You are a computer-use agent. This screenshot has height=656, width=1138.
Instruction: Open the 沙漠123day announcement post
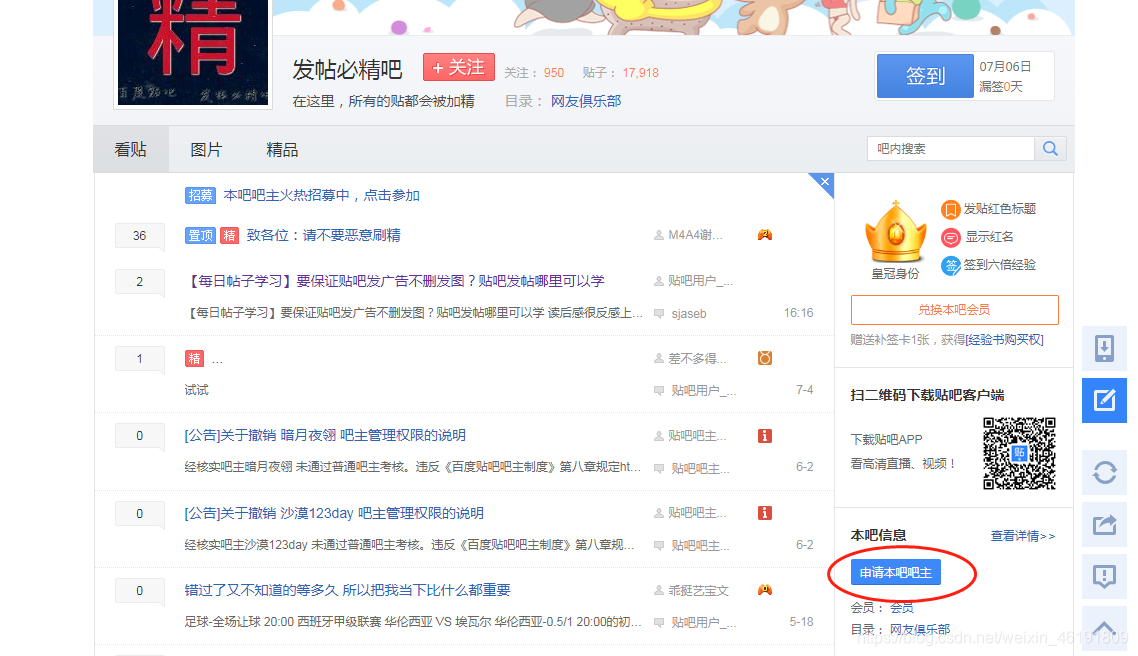coord(334,513)
